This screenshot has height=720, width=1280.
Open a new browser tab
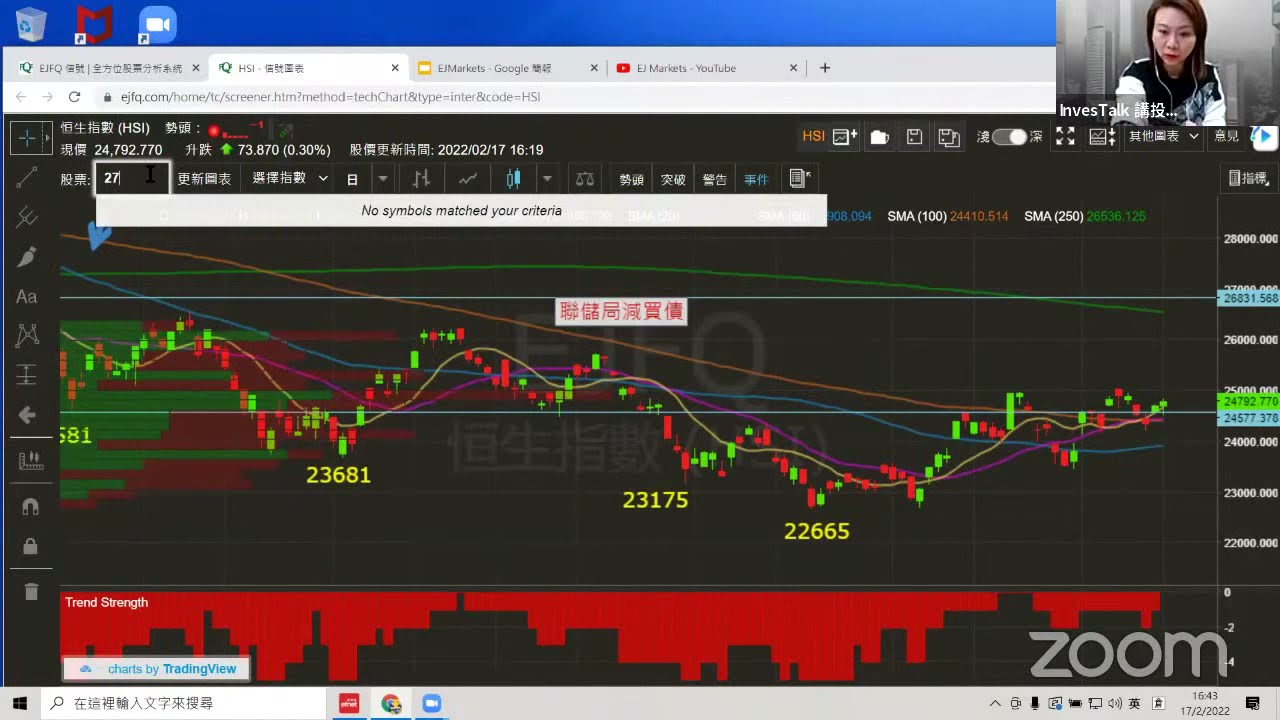[825, 68]
